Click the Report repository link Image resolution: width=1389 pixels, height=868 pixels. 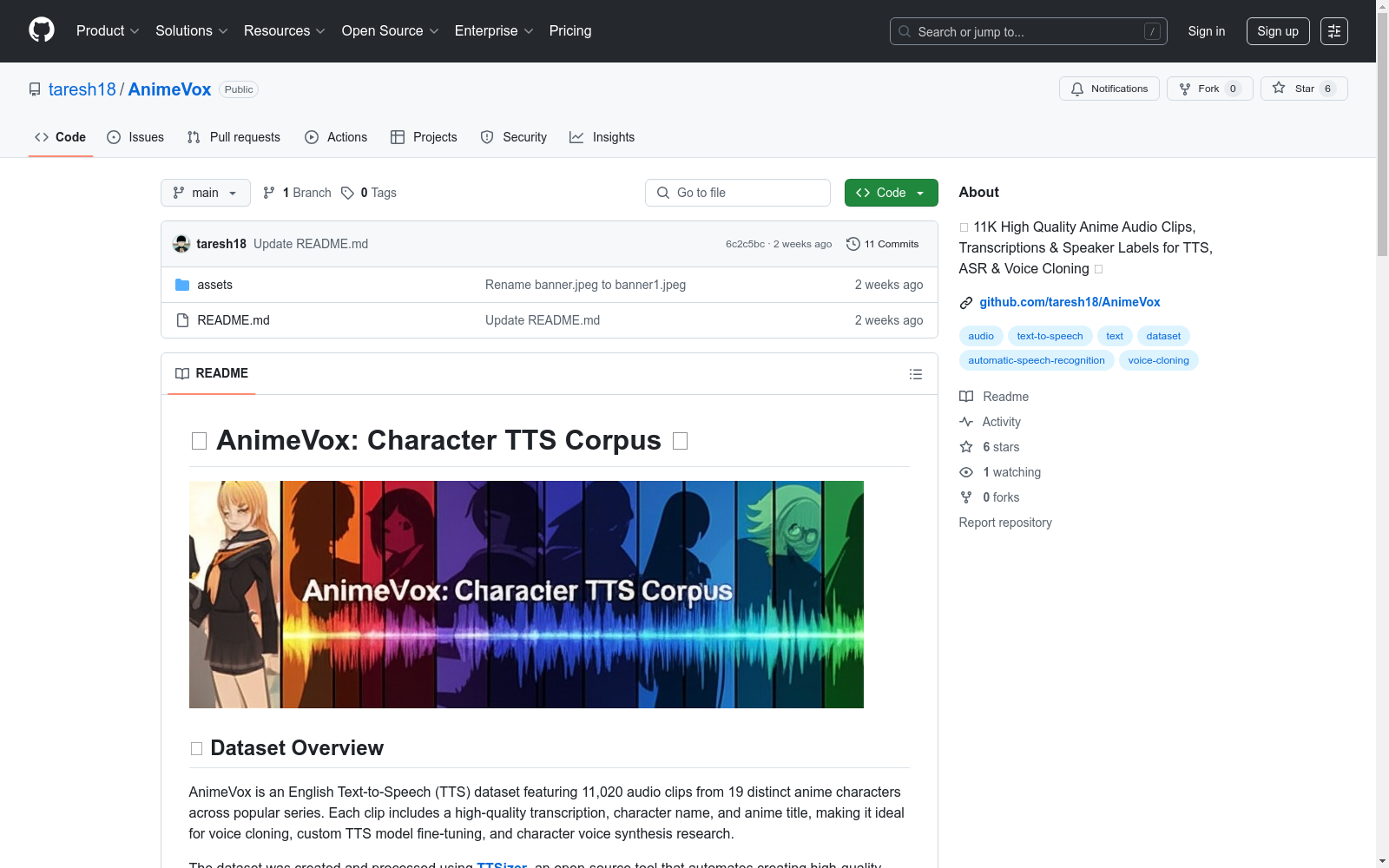tap(1005, 523)
